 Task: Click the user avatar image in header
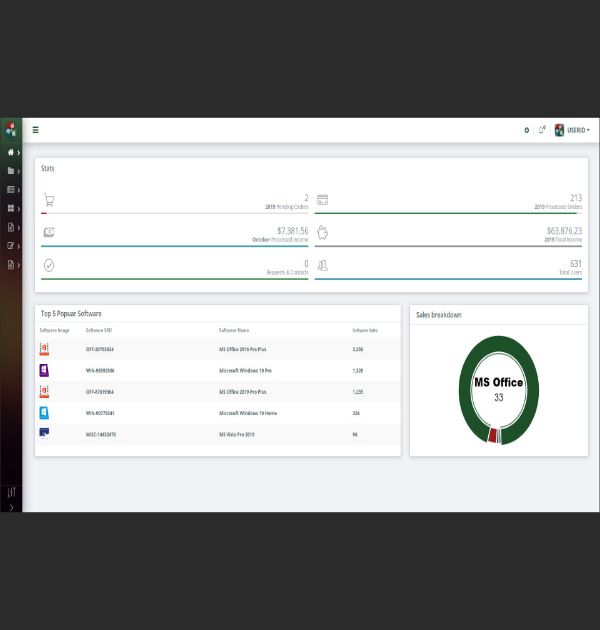[559, 130]
